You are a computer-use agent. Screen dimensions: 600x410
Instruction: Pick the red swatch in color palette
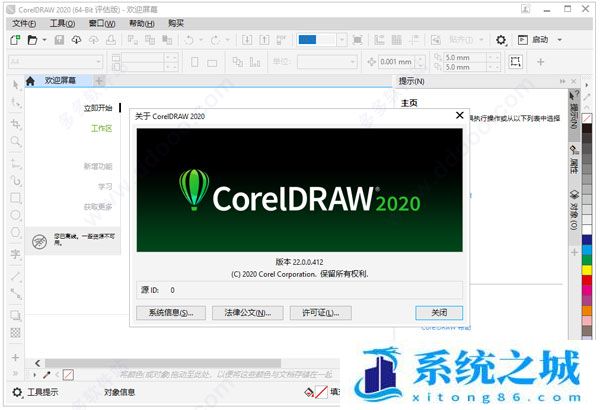(587, 280)
